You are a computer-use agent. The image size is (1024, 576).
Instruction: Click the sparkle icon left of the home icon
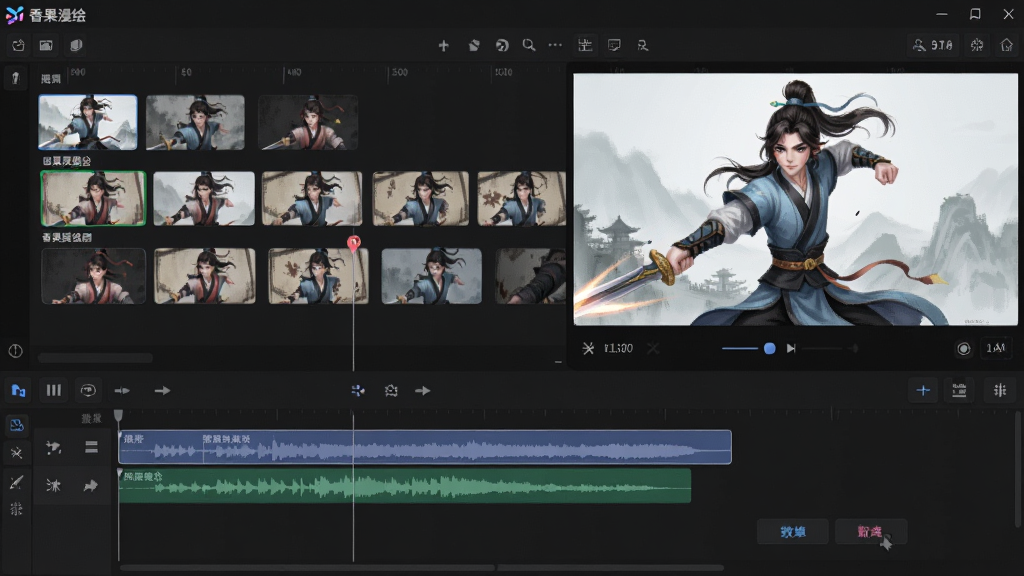(x=977, y=45)
